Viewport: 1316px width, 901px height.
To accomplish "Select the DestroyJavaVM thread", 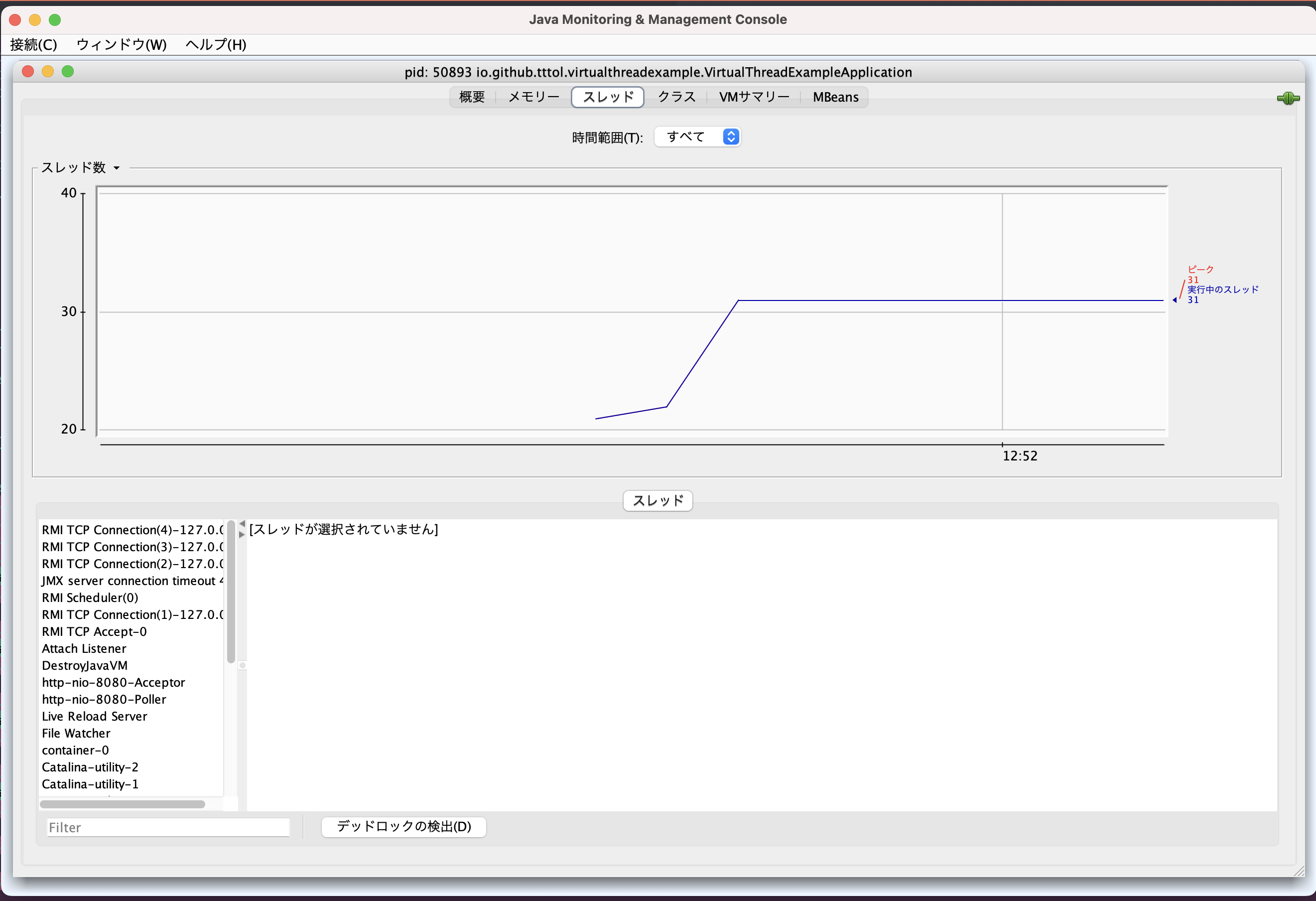I will tap(84, 665).
